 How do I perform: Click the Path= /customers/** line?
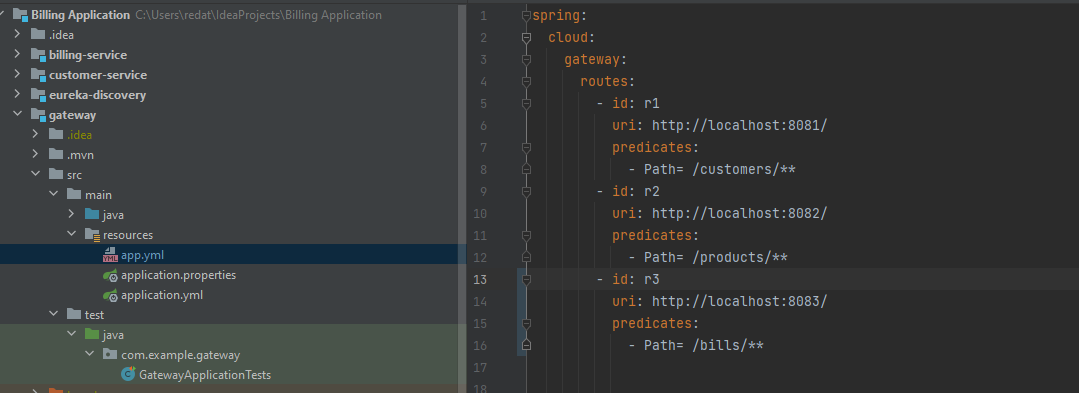point(712,169)
